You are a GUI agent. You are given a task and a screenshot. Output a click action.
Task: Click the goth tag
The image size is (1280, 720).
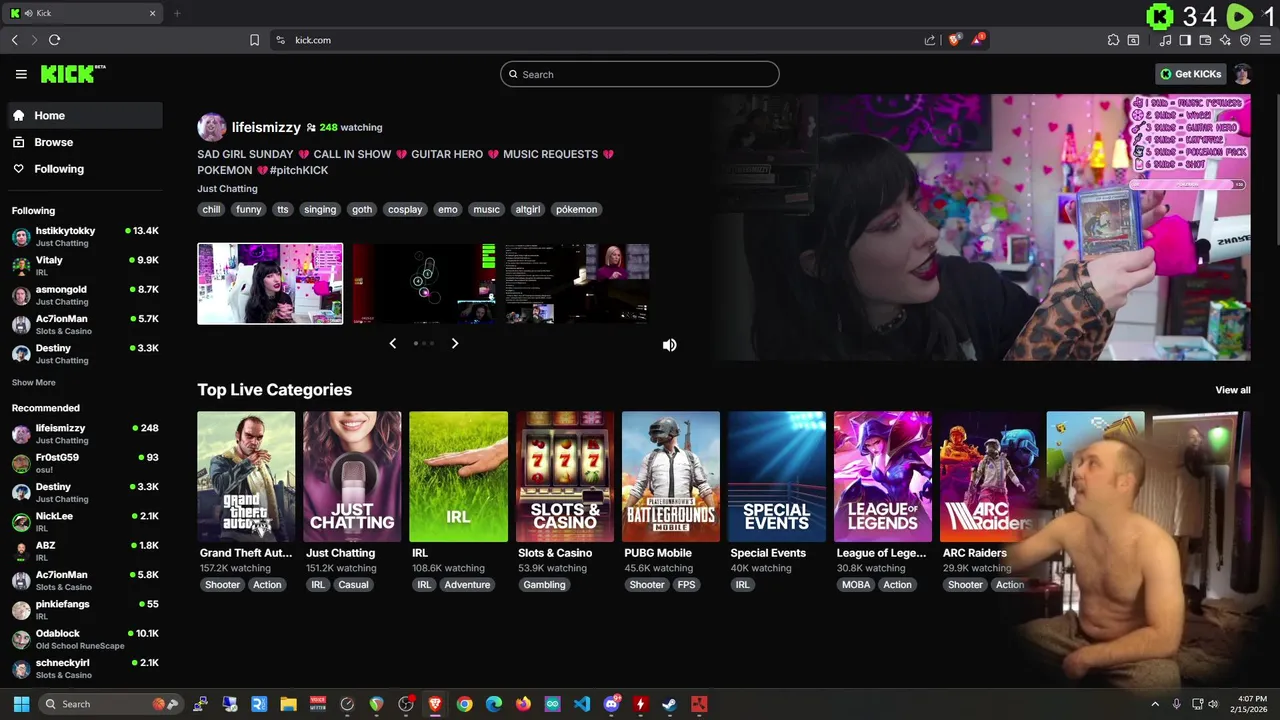pos(362,209)
